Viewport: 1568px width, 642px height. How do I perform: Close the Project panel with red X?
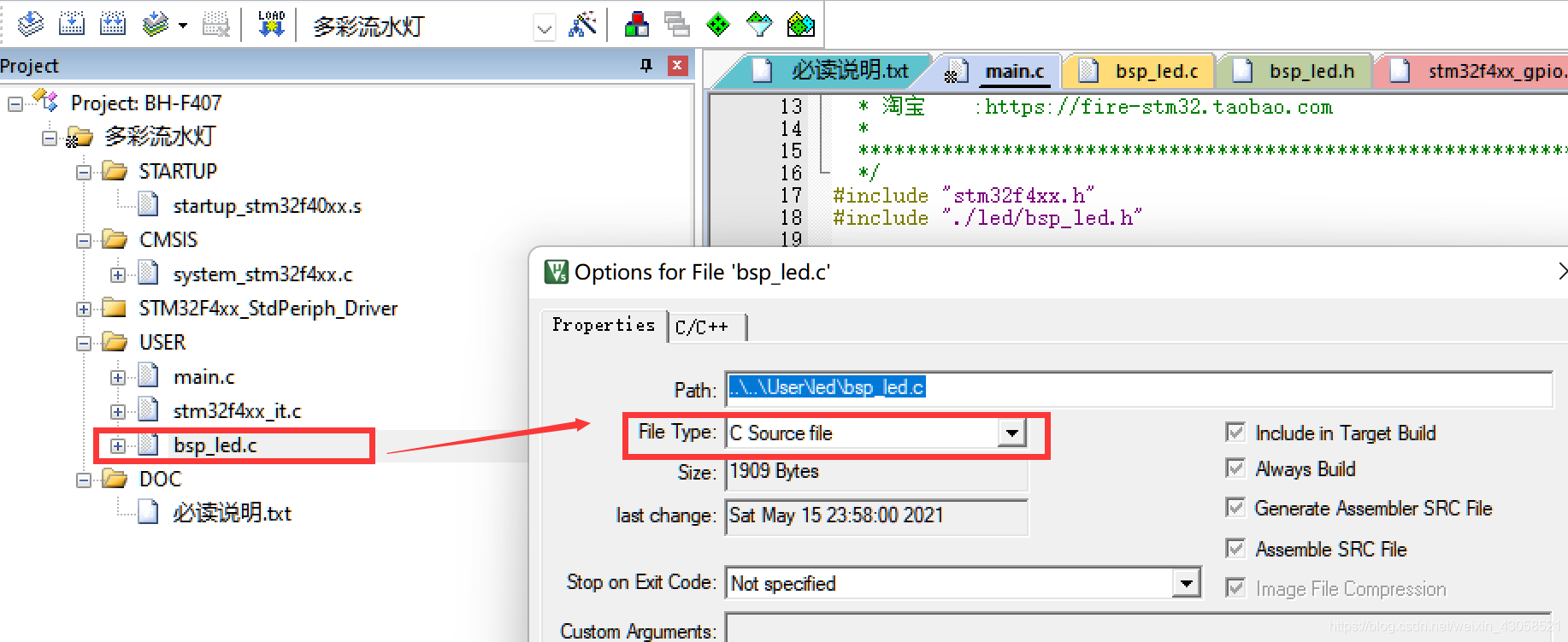[677, 65]
